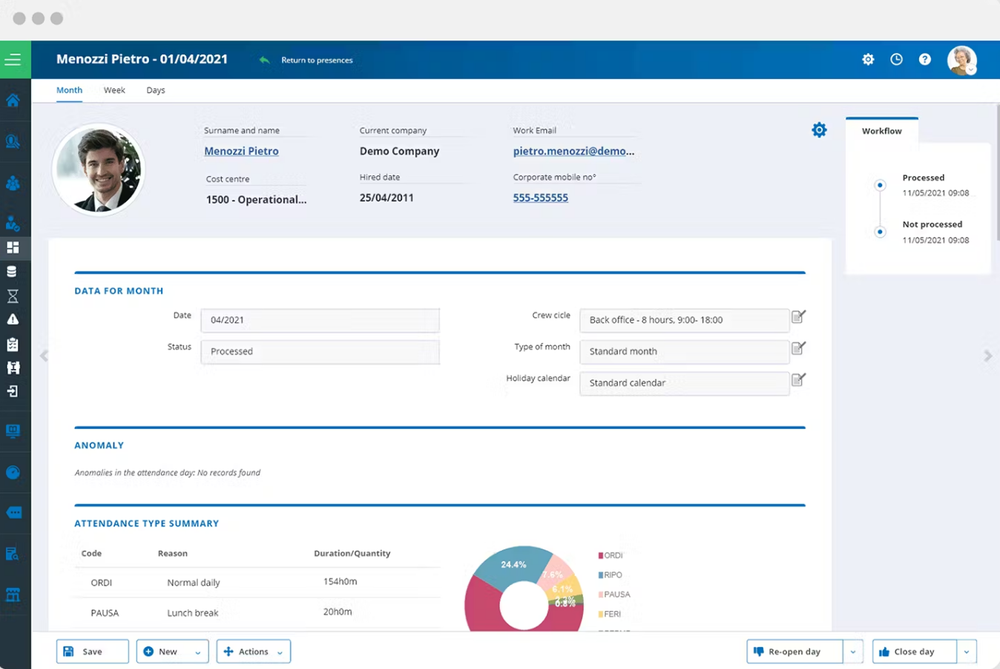Viewport: 1000px width, 669px height.
Task: Open the warning triangle sidebar icon
Action: click(13, 320)
